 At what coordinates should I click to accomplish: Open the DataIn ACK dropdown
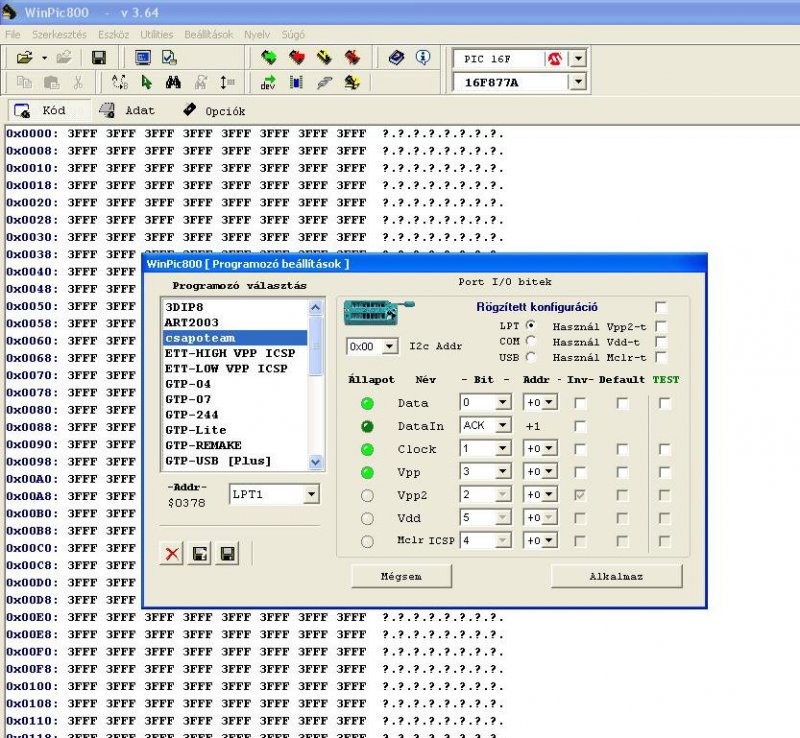click(x=503, y=426)
